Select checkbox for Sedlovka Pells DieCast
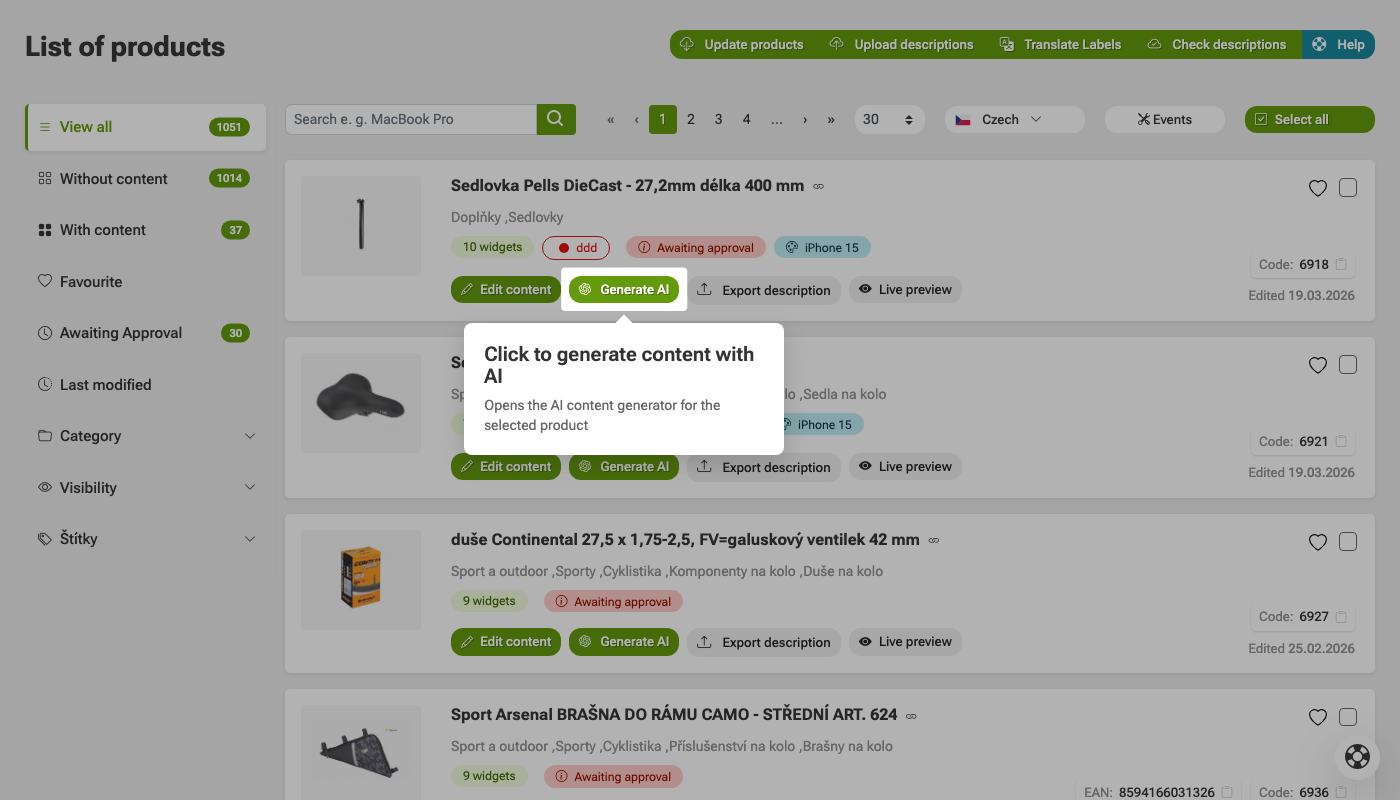Image resolution: width=1400 pixels, height=800 pixels. [1348, 187]
